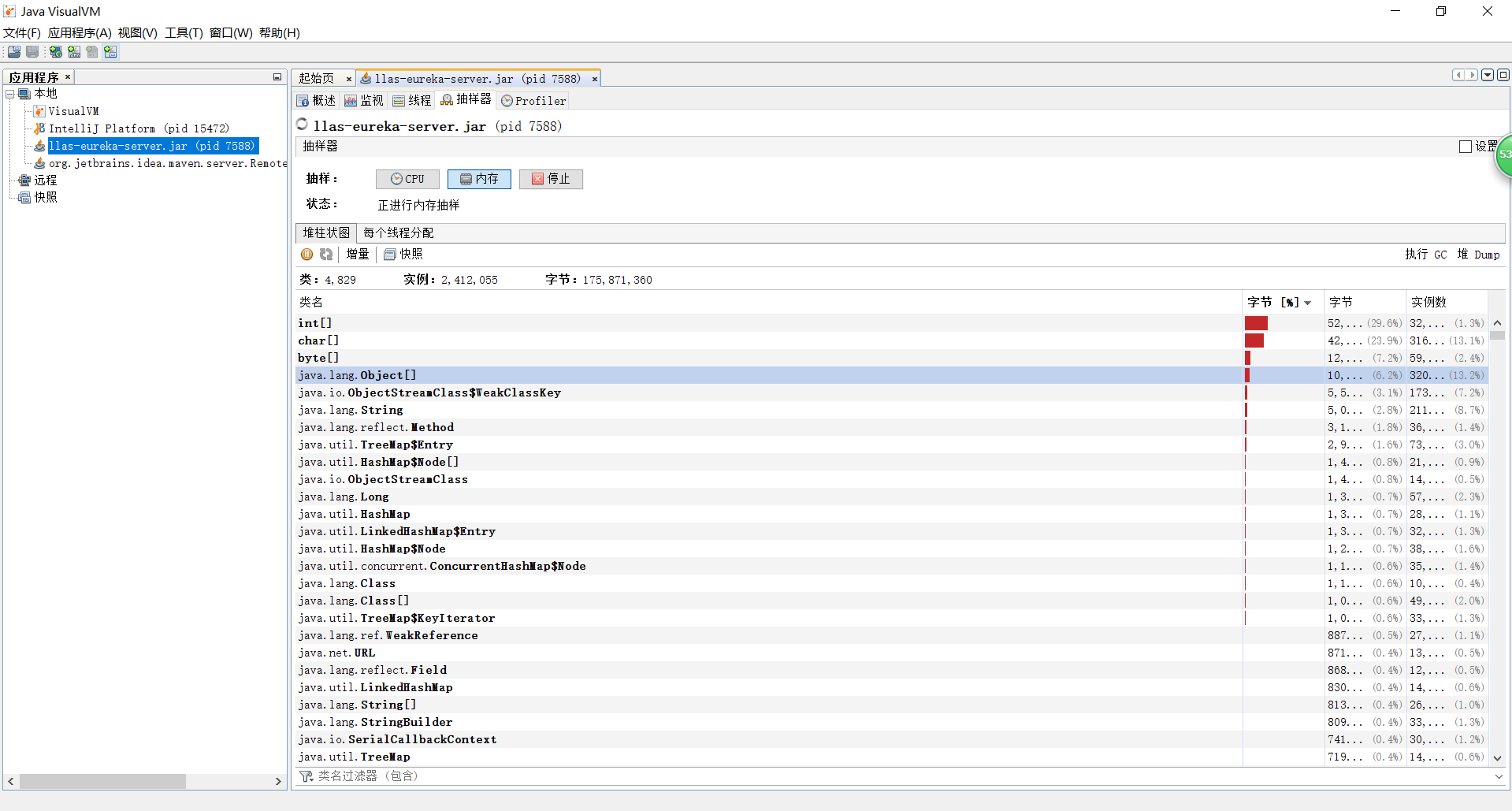Click the 停止 stop button
The image size is (1512, 811).
[551, 179]
